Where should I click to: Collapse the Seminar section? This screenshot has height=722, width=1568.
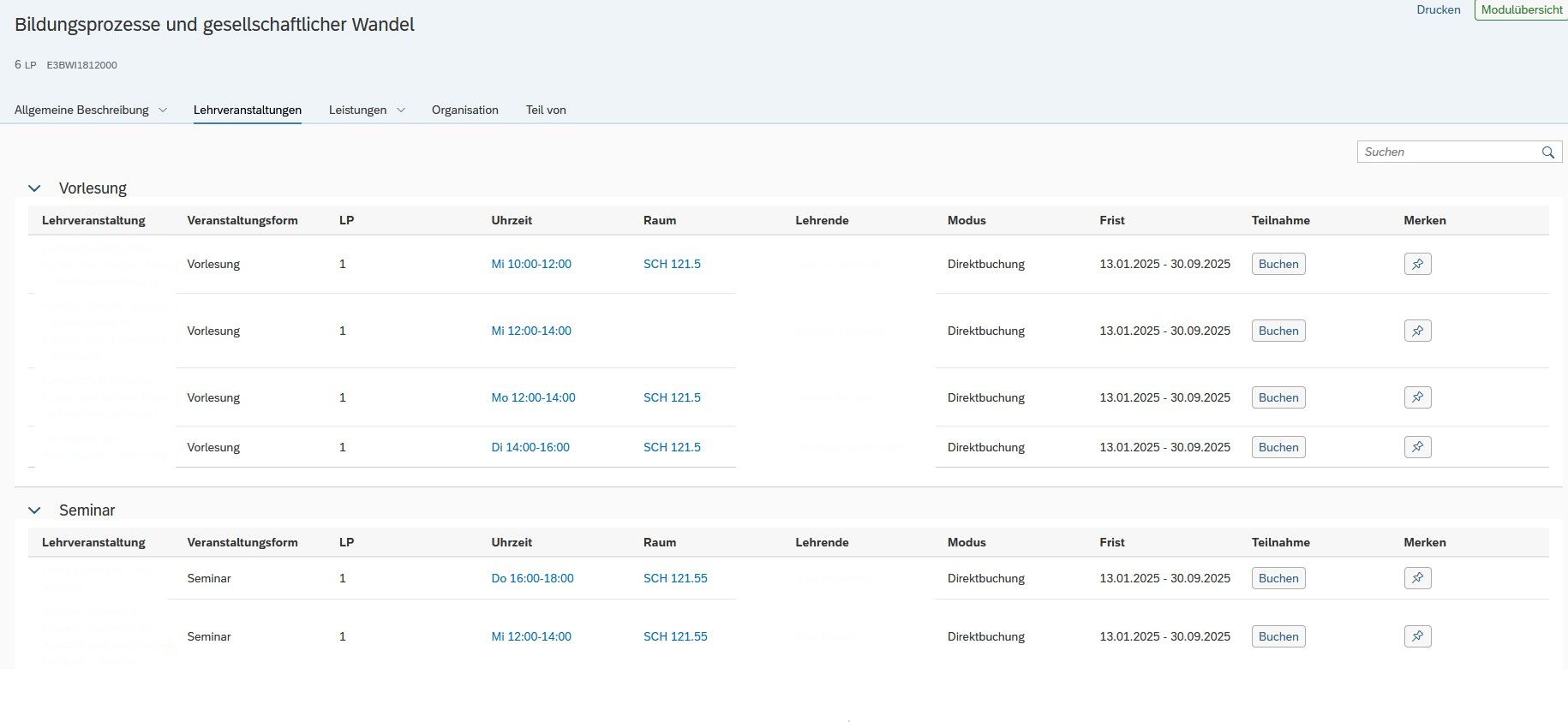pyautogui.click(x=34, y=510)
